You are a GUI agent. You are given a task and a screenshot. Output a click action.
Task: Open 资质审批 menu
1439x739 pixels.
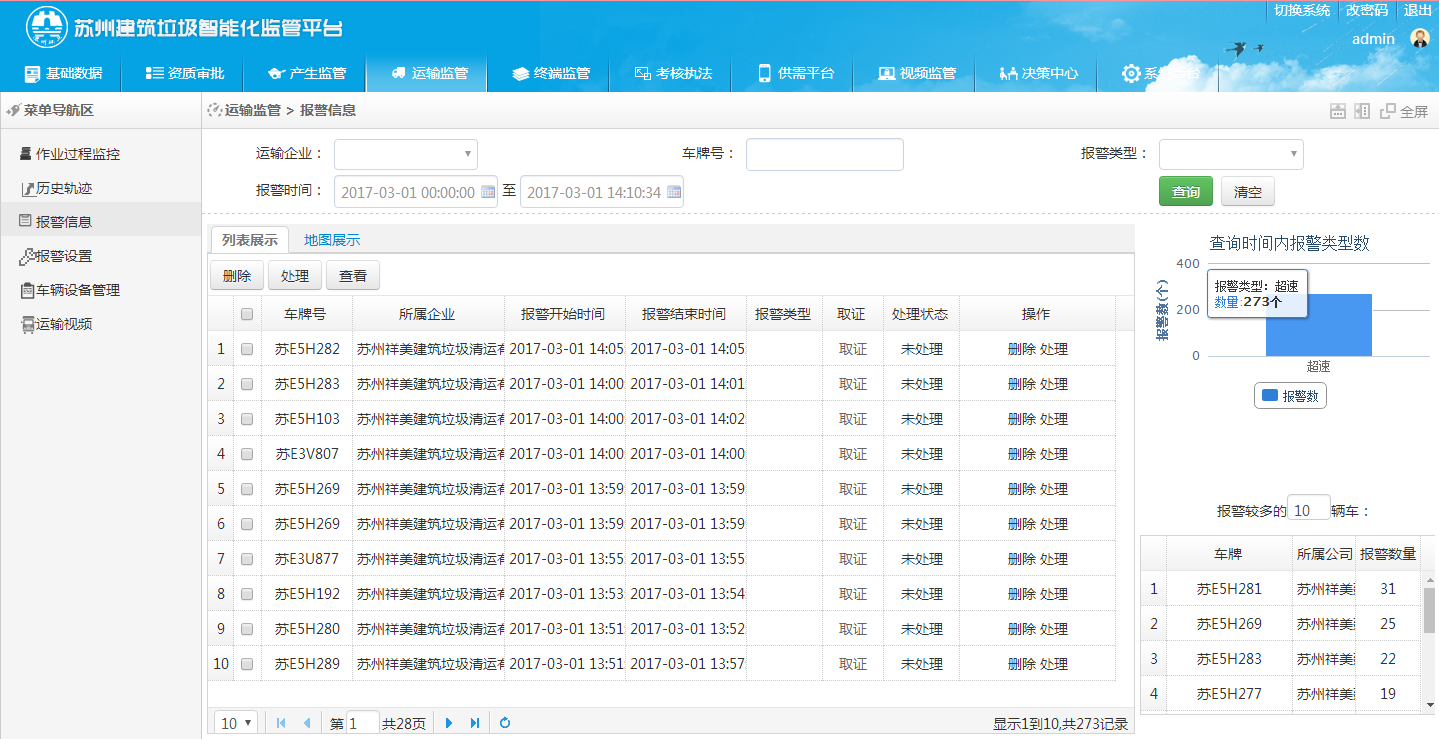[x=185, y=73]
